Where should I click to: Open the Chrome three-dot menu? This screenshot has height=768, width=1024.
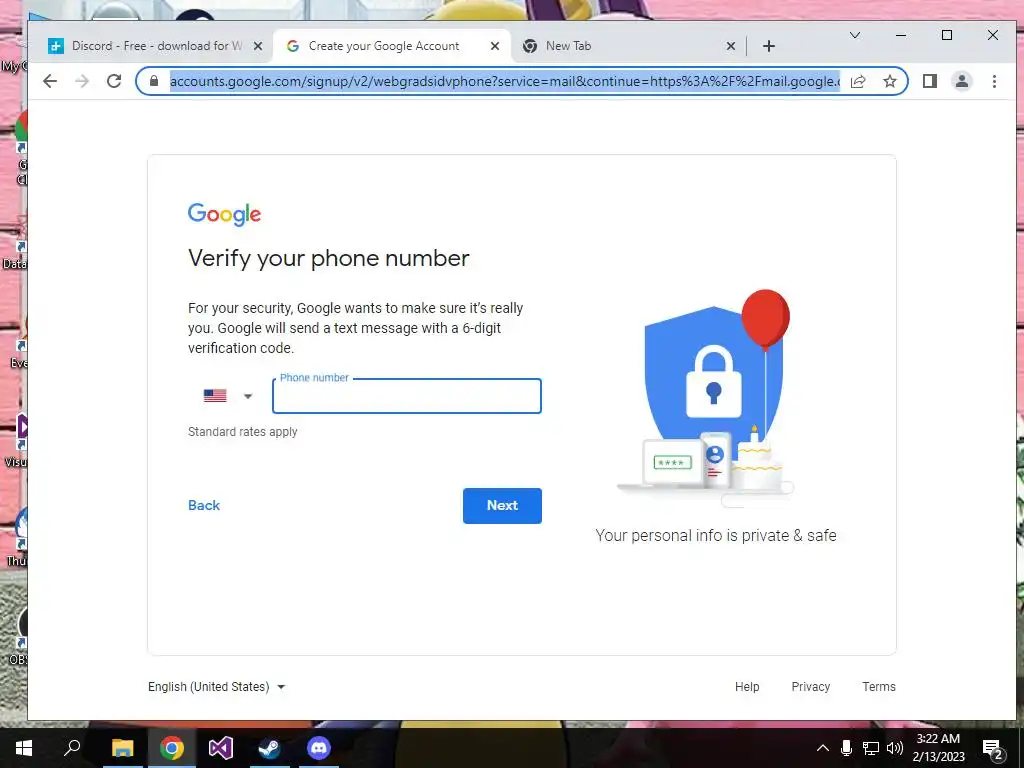coord(994,81)
